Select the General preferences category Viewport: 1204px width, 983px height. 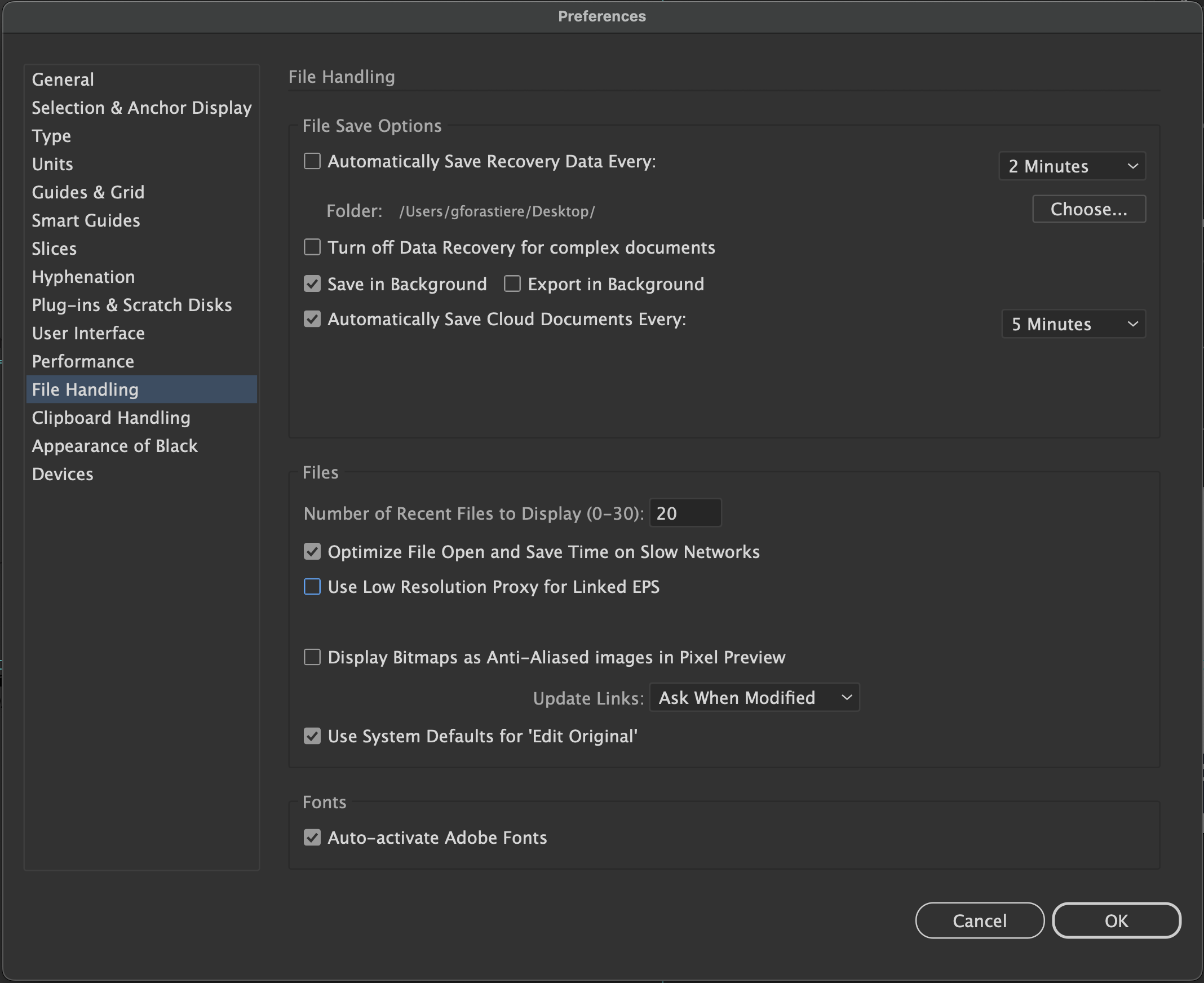(63, 79)
